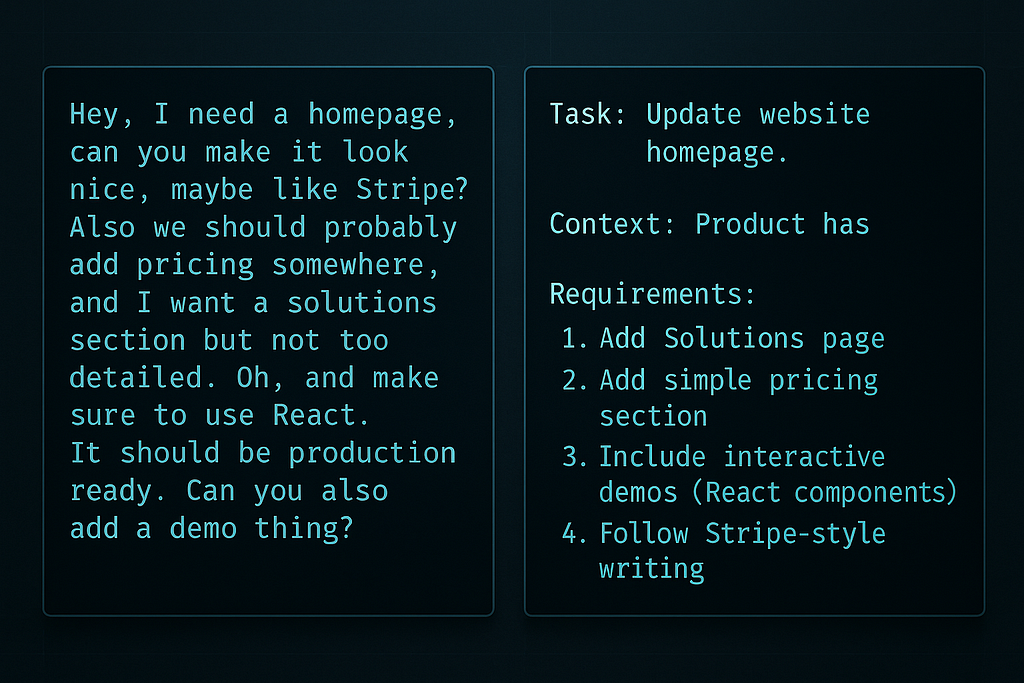Click the word 'writing' in requirement 4
Viewport: 1024px width, 683px height.
652,569
